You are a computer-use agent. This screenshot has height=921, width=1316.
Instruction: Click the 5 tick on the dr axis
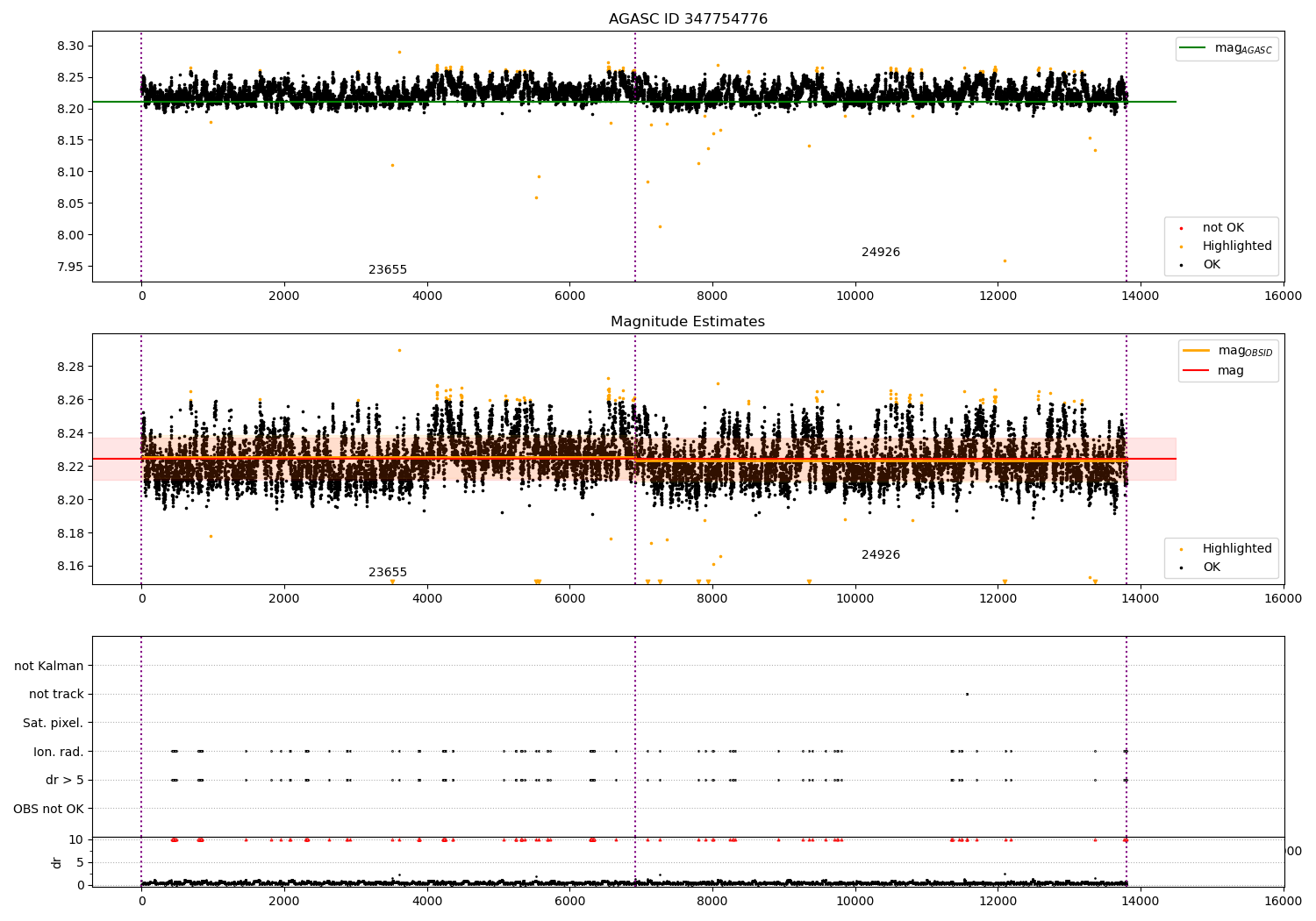[x=80, y=862]
